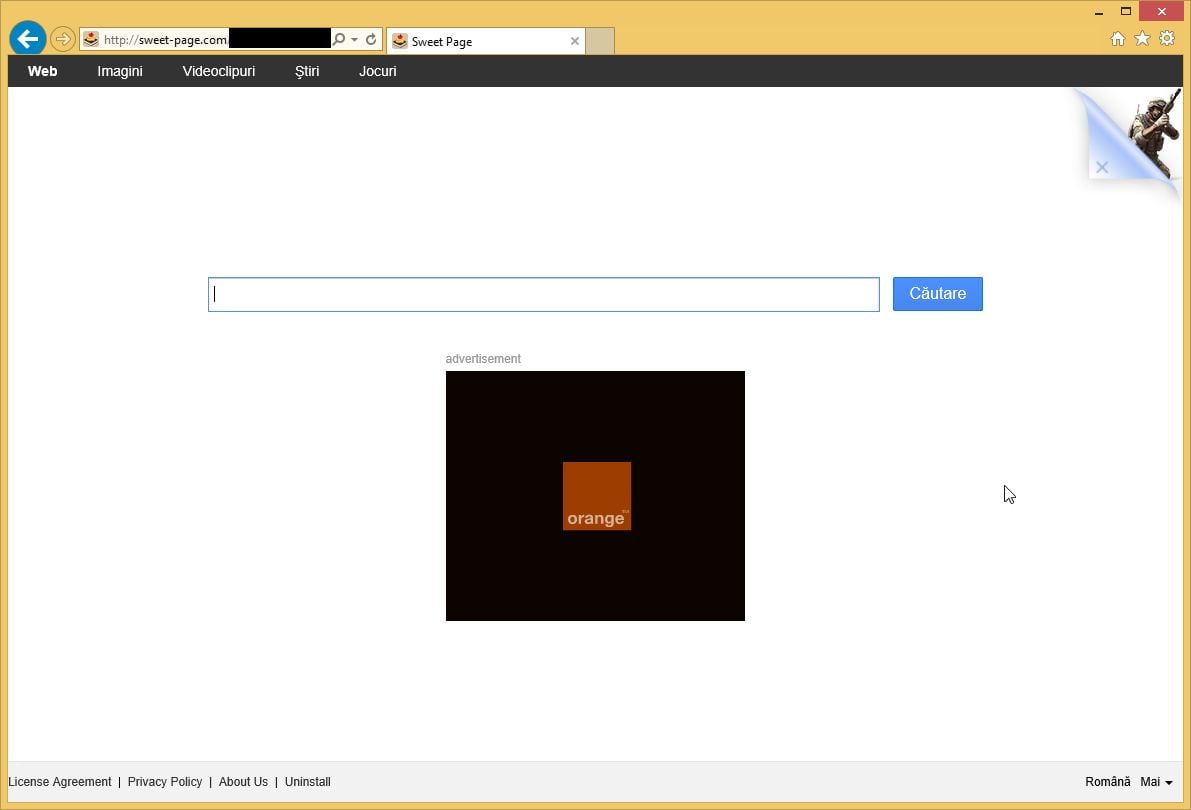The image size is (1191, 810).
Task: Go to the browser Home icon
Action: coord(1117,39)
